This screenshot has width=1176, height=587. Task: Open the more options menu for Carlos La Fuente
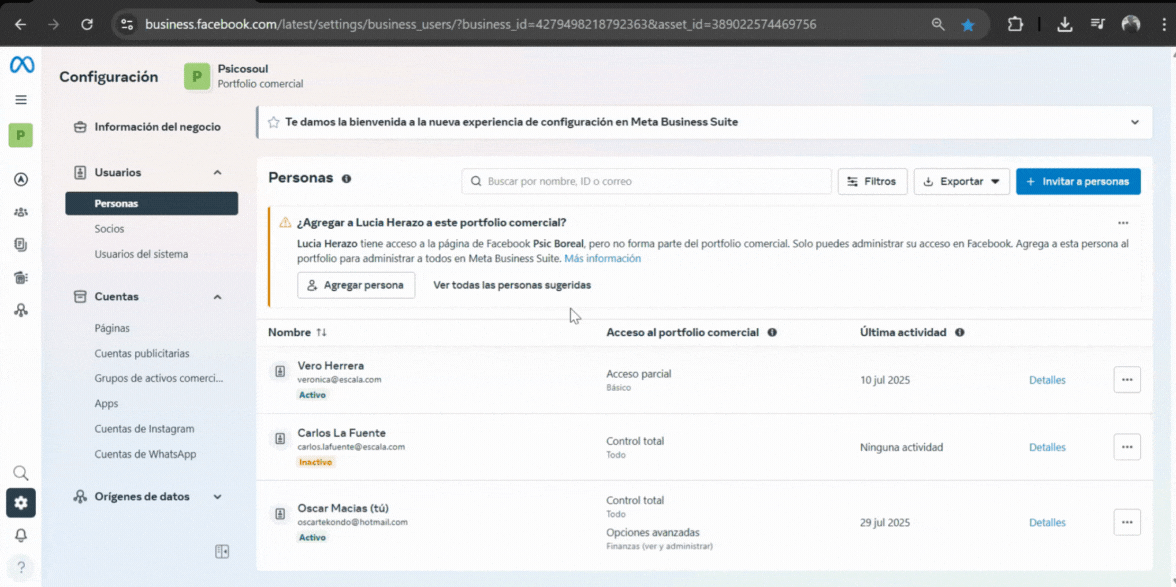(1127, 447)
